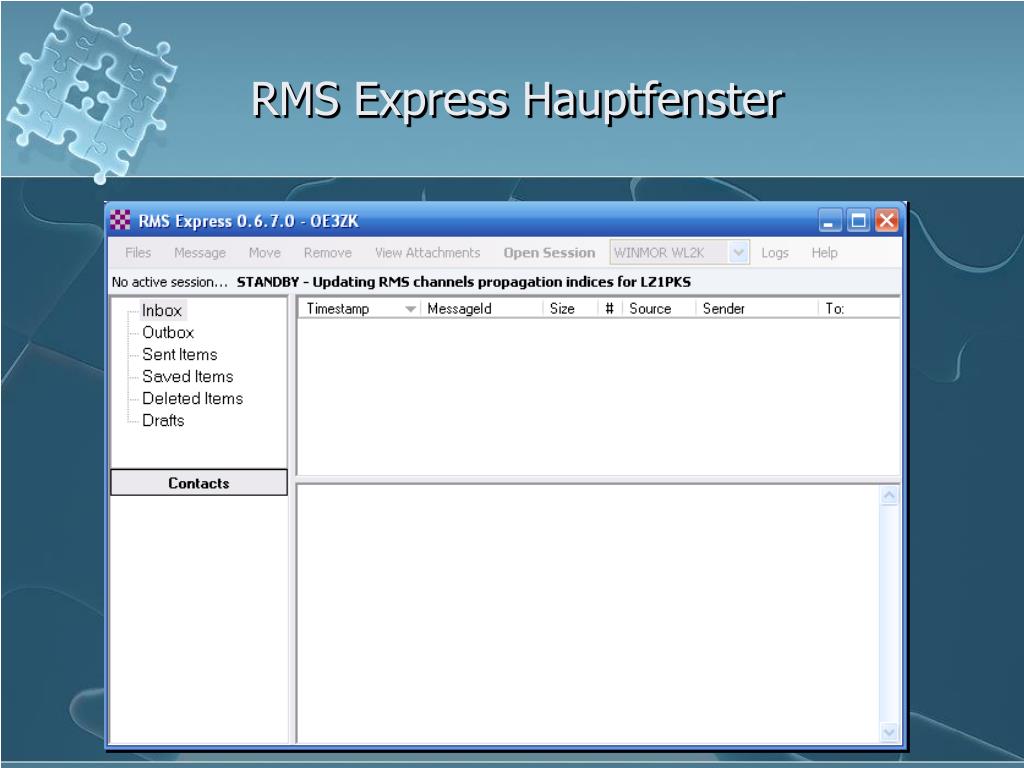The width and height of the screenshot is (1024, 768).
Task: Click the # column header
Action: click(610, 309)
